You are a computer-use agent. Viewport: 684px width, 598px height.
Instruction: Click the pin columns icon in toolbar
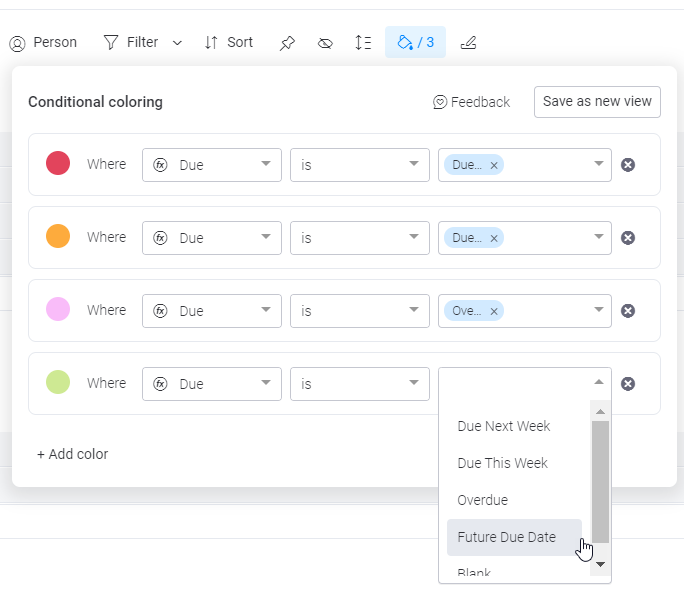tap(287, 43)
